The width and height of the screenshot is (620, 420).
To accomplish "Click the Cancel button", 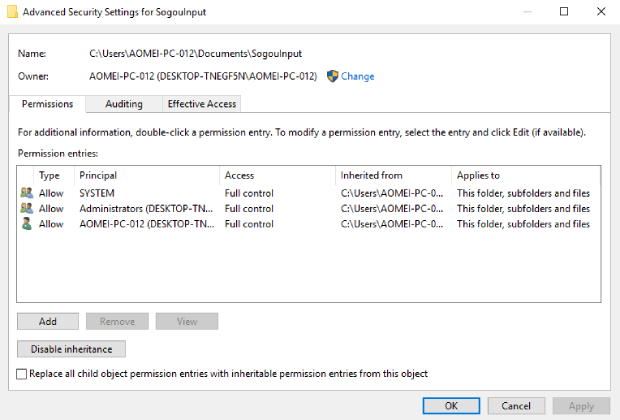I will coord(516,406).
